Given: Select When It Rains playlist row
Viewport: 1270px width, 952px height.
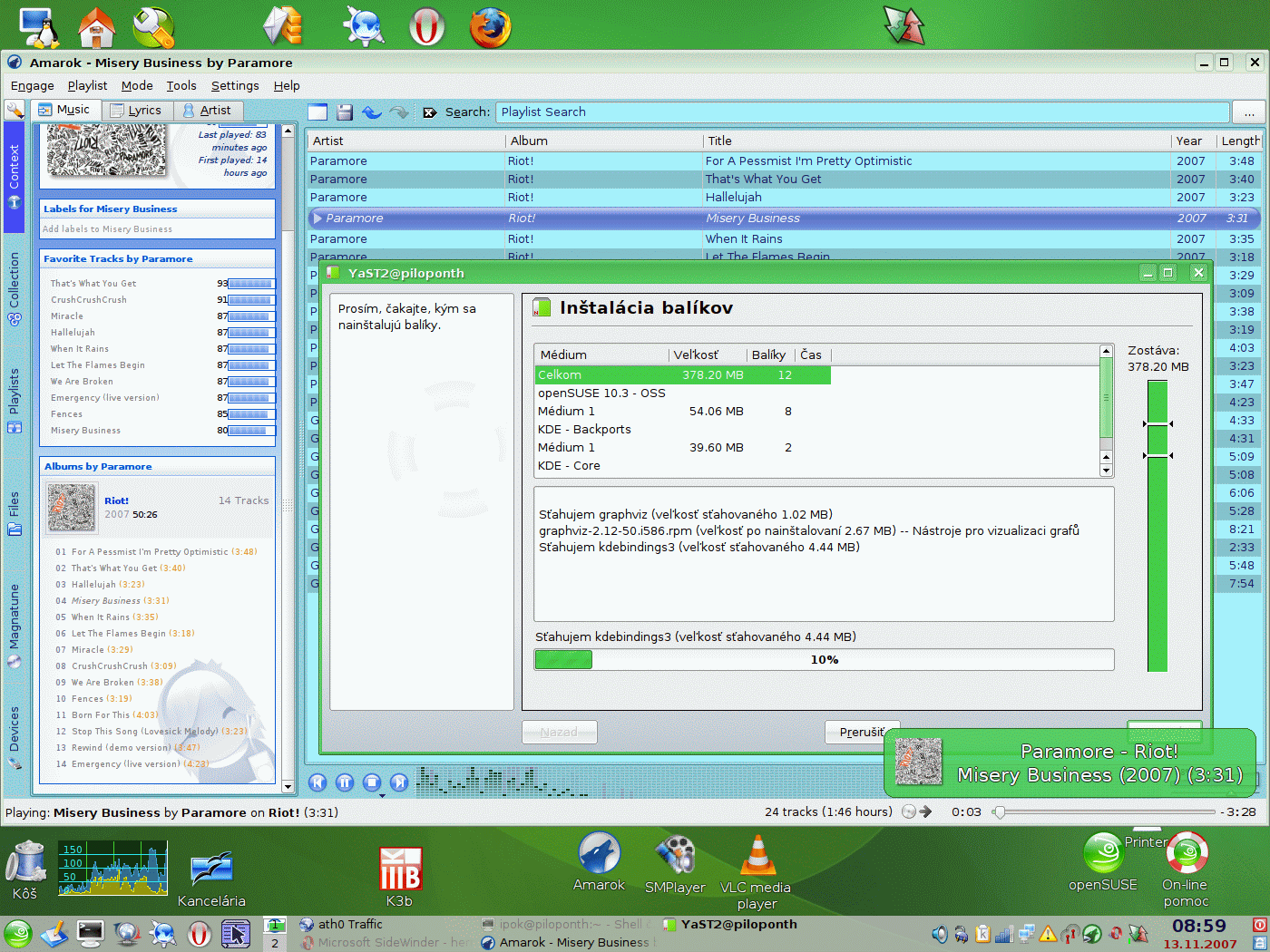Looking at the screenshot, I should (x=785, y=239).
